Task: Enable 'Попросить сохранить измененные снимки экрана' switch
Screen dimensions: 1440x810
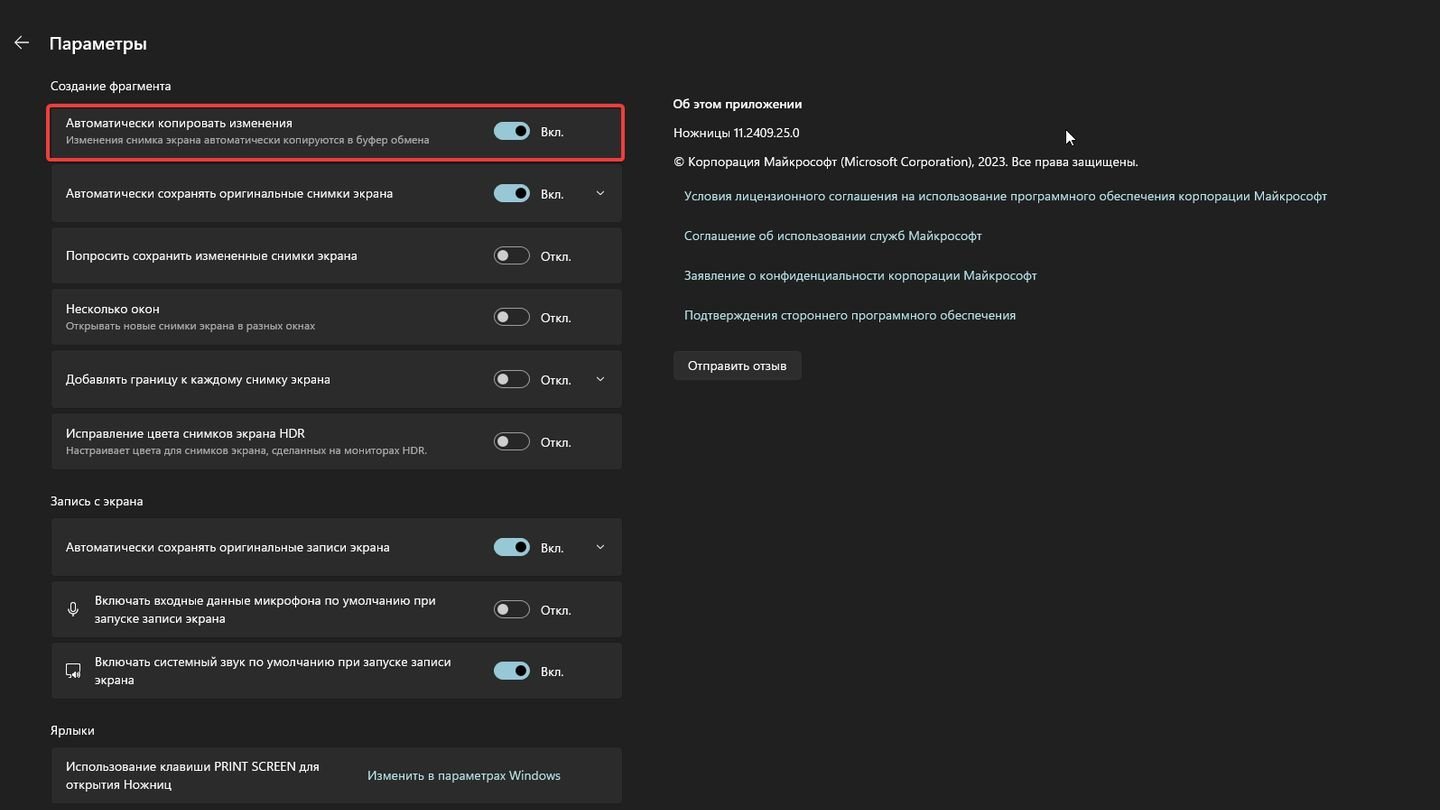Action: point(511,256)
